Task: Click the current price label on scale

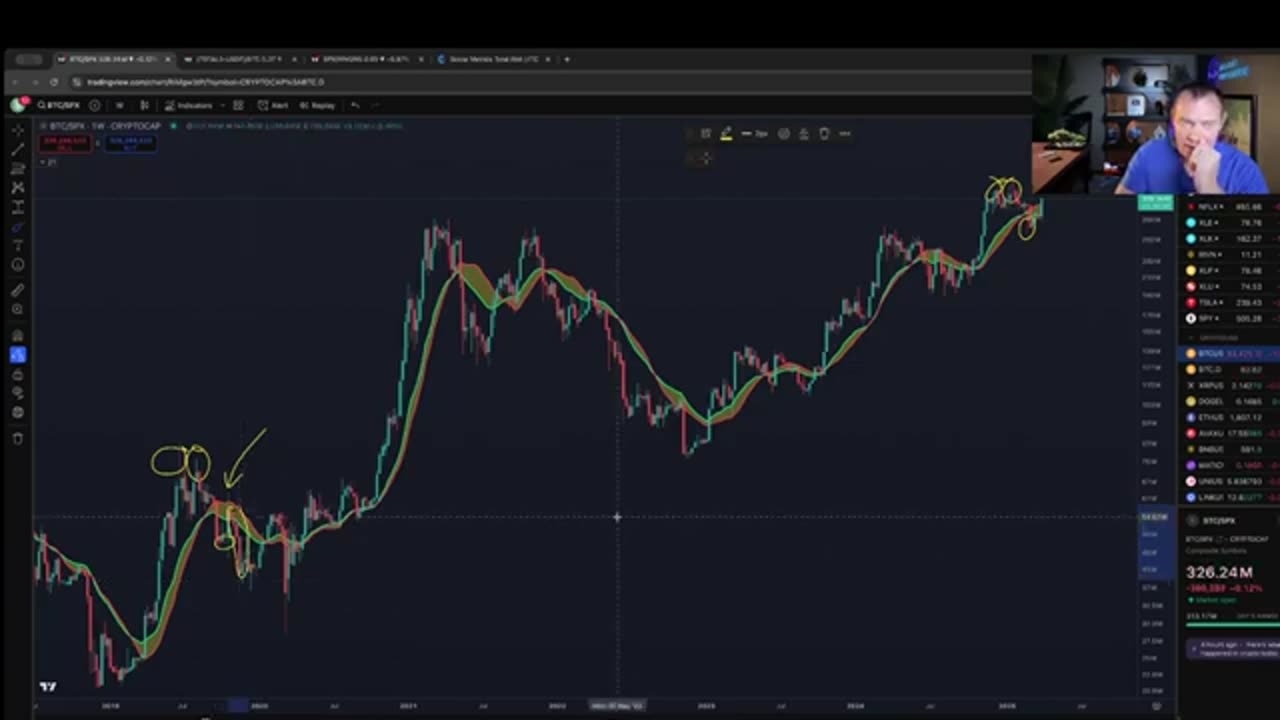Action: (x=1154, y=203)
